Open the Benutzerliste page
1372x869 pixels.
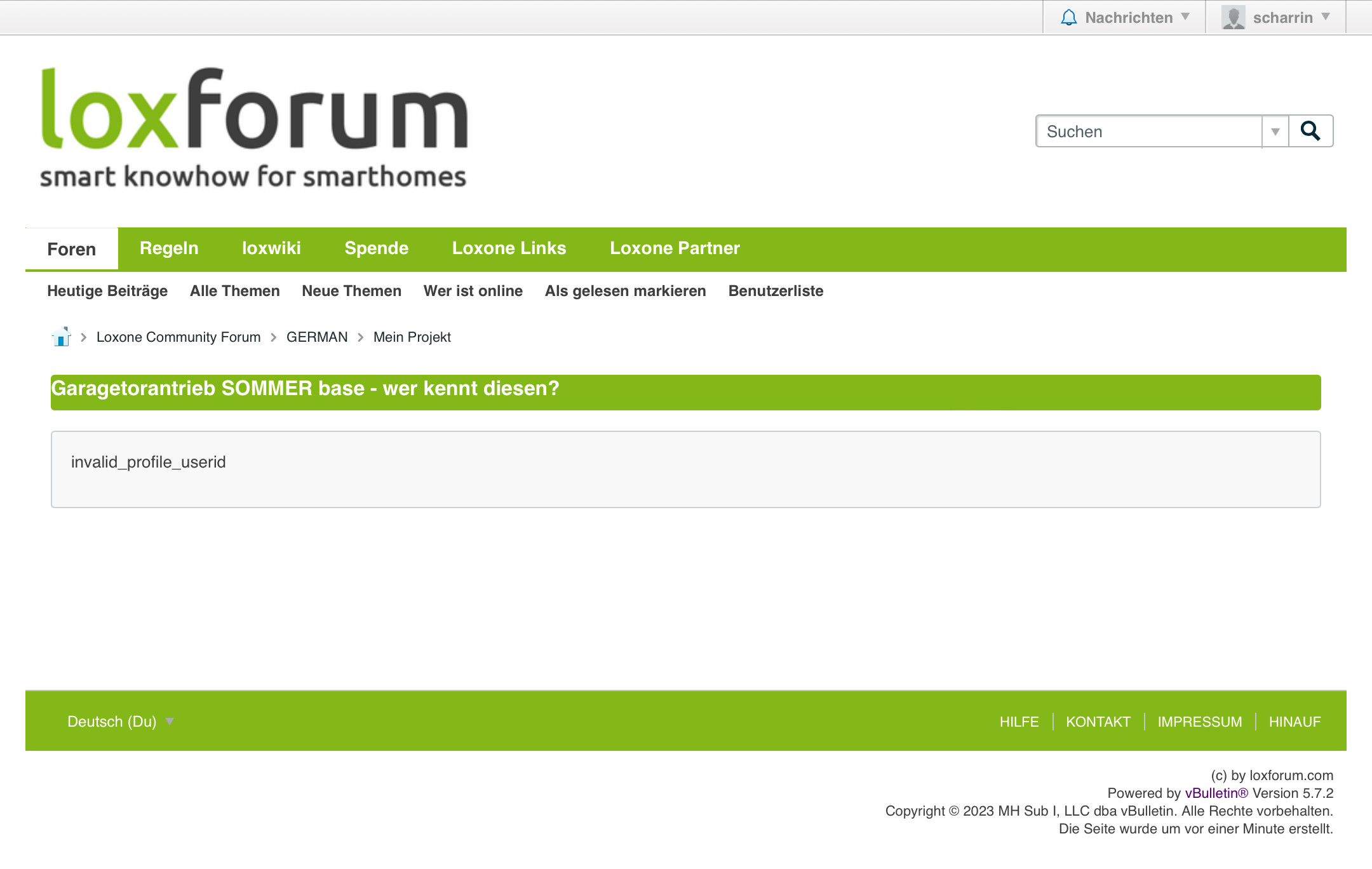click(776, 291)
